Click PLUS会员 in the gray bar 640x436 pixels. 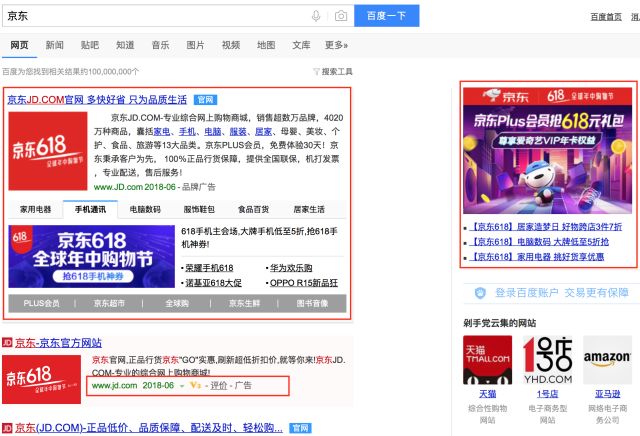coord(41,303)
